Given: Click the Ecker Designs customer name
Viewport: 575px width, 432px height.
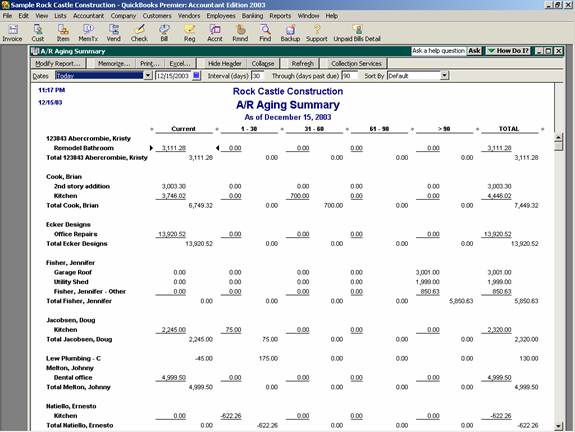Looking at the screenshot, I should click(x=68, y=224).
